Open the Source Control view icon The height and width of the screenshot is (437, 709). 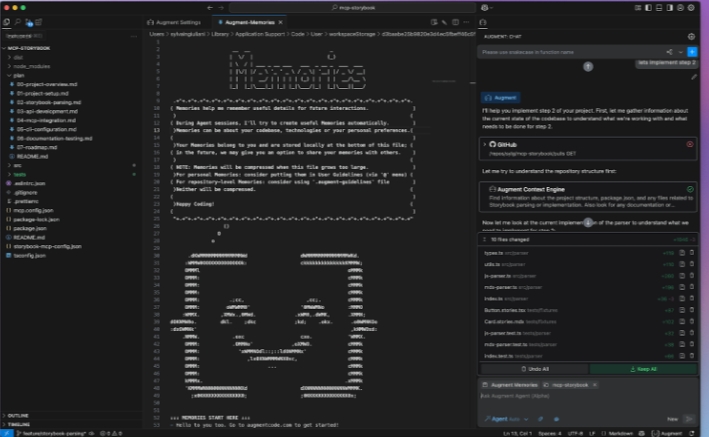28,22
